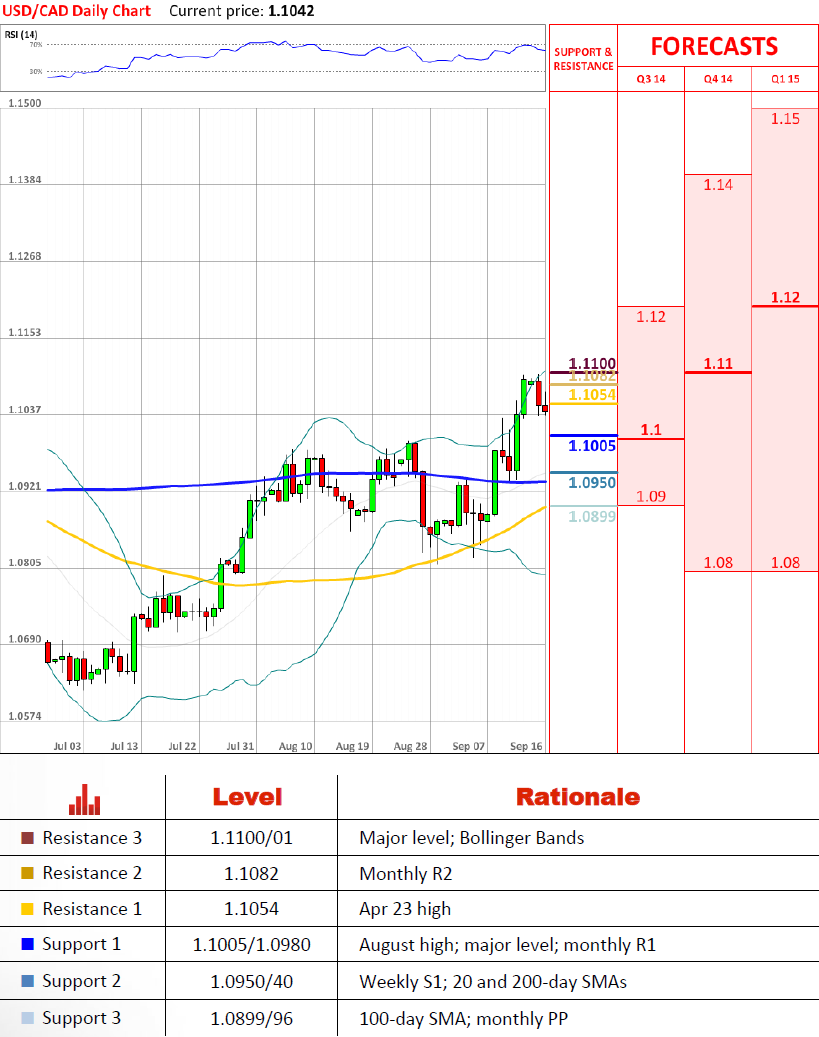
Task: Click the Aug 19 date axis label
Action: [353, 746]
